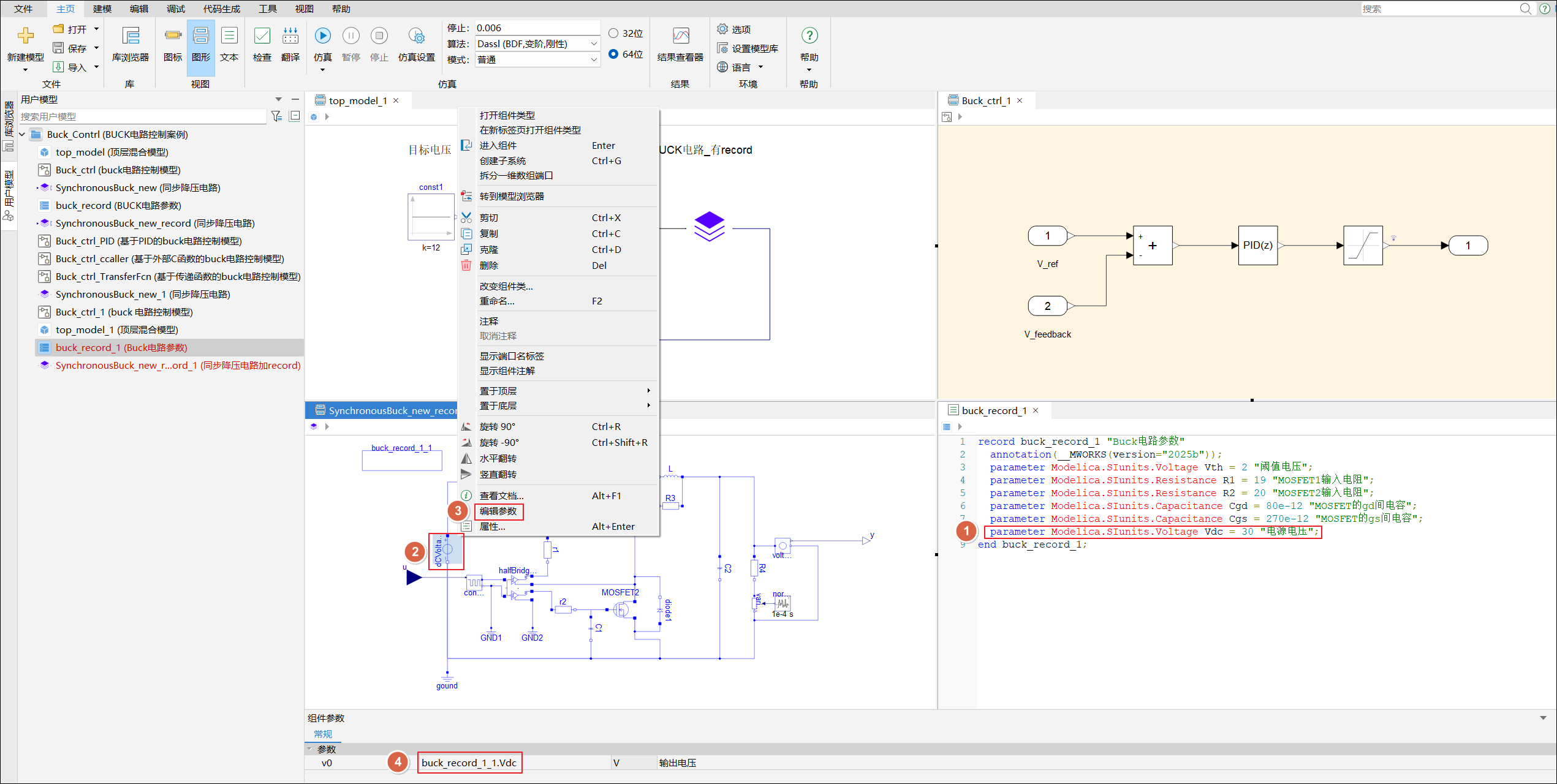Open the 仿真设置 simulation settings
1557x784 pixels.
point(416,37)
